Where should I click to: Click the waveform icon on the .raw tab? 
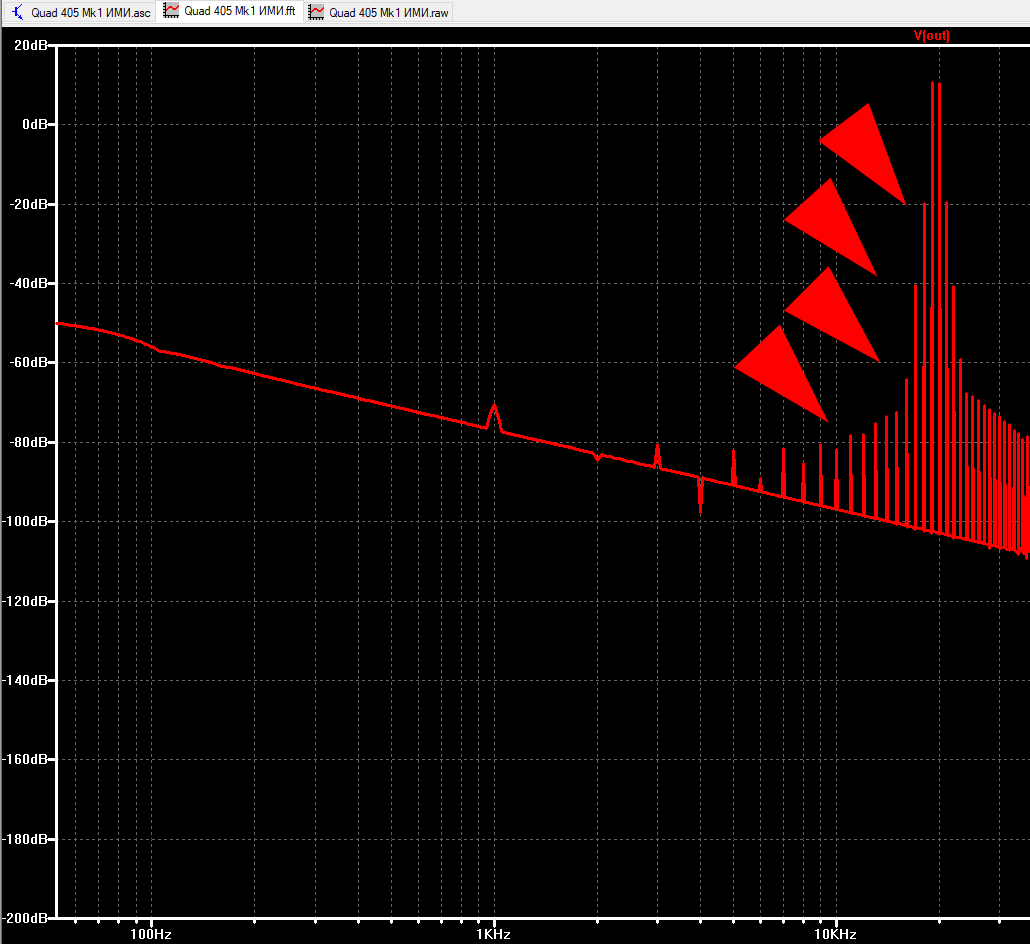point(316,12)
